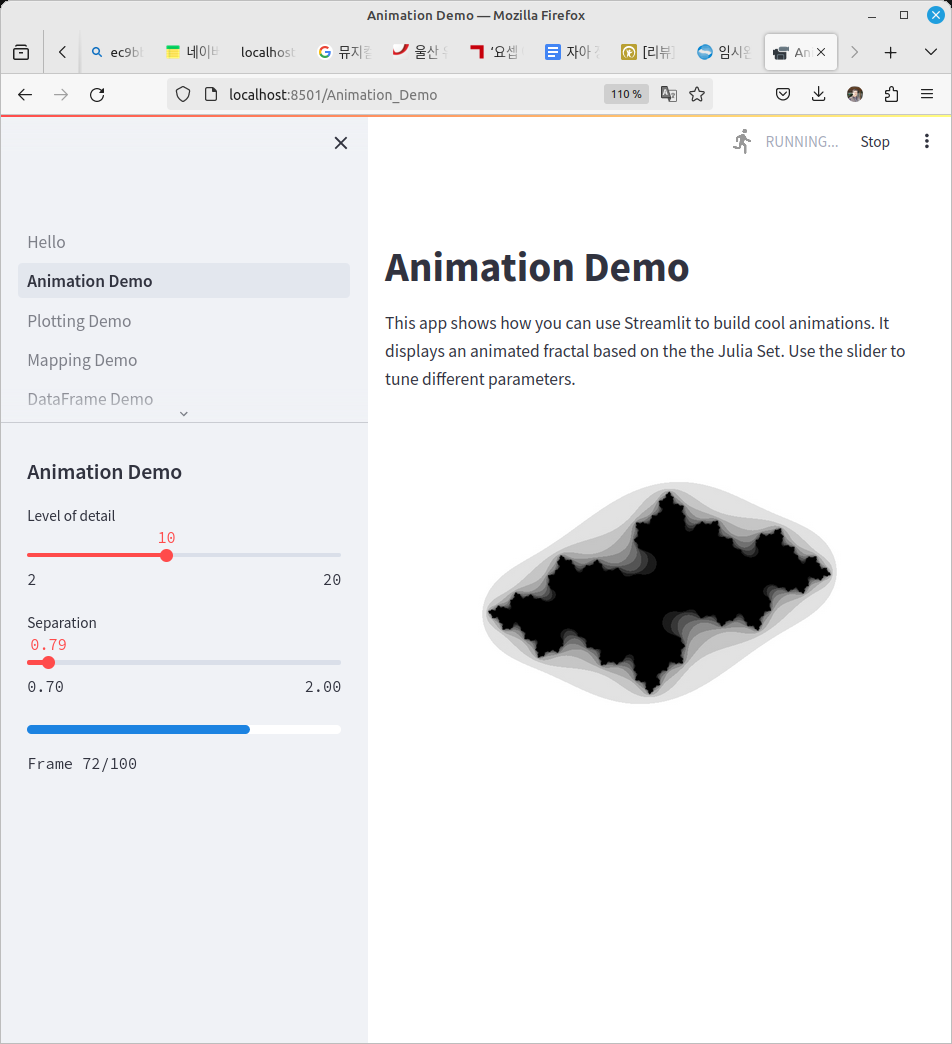
Task: Bookmark this page with star icon
Action: point(697,95)
